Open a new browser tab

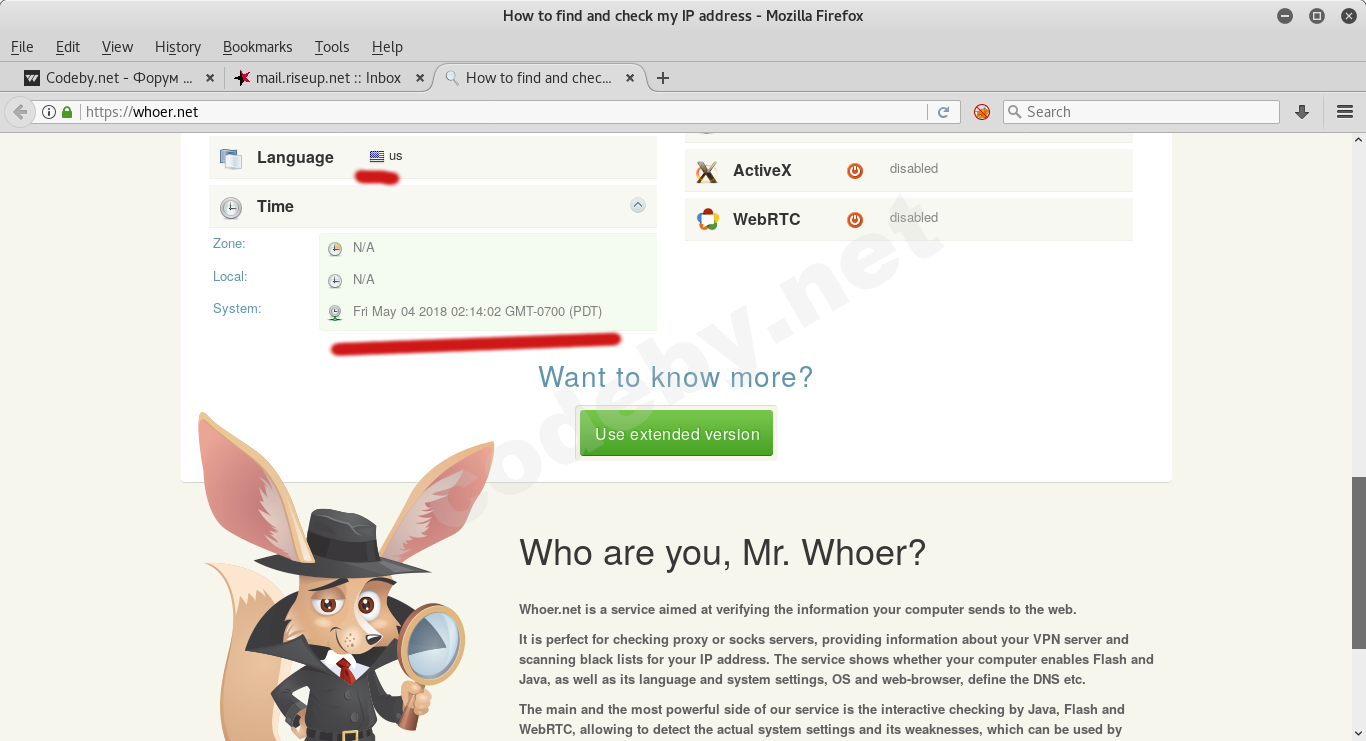662,78
